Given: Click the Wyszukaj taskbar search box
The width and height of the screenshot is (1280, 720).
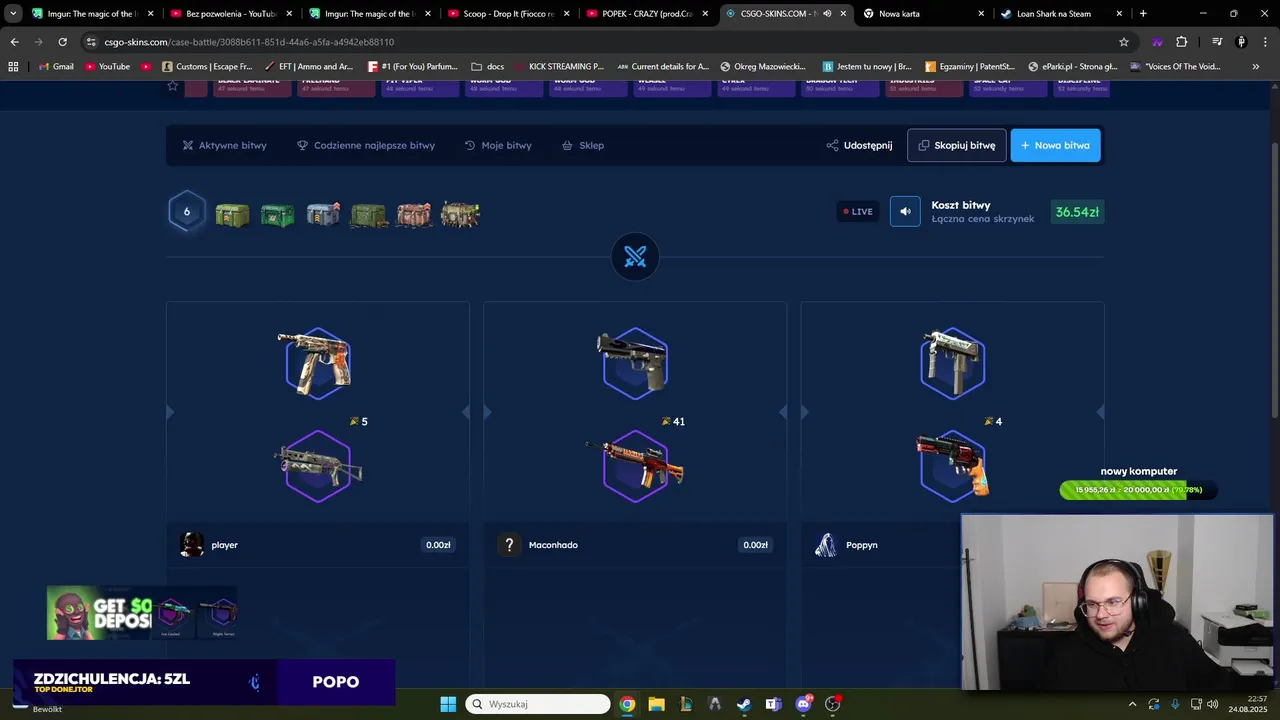Looking at the screenshot, I should click(x=538, y=704).
